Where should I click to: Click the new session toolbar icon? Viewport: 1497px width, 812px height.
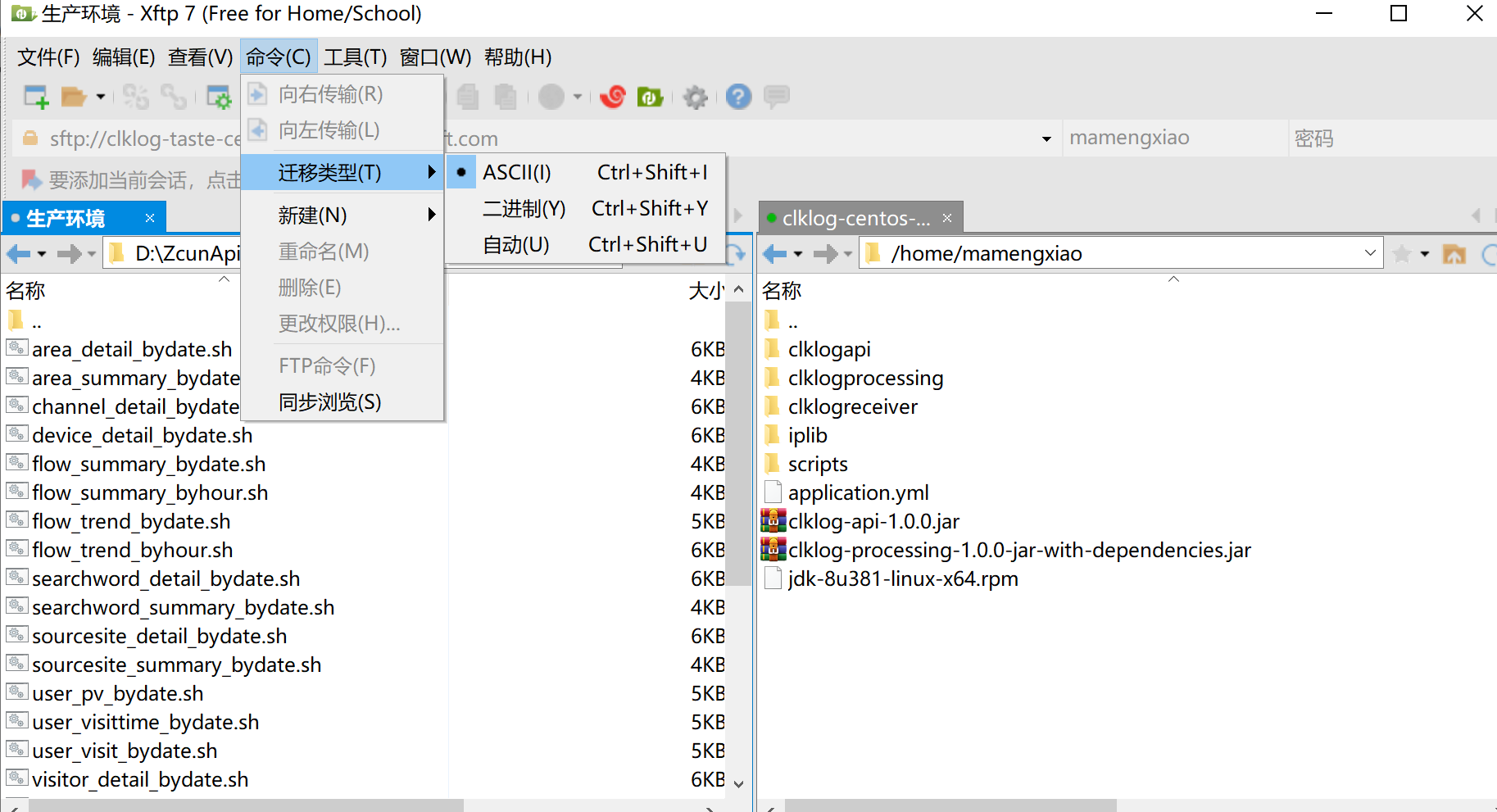(36, 97)
